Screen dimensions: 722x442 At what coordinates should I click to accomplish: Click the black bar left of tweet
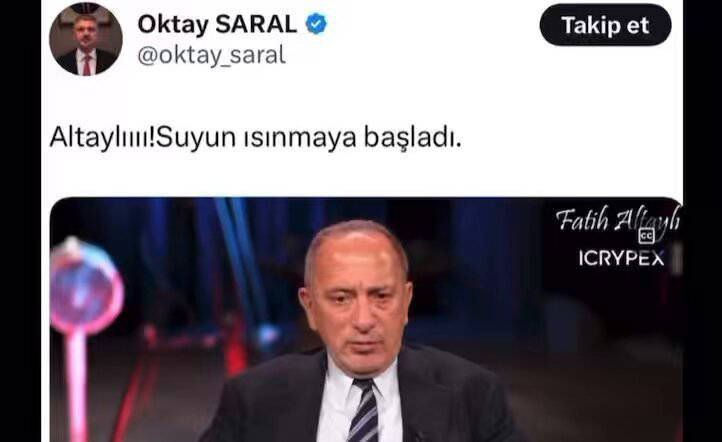(x=20, y=221)
